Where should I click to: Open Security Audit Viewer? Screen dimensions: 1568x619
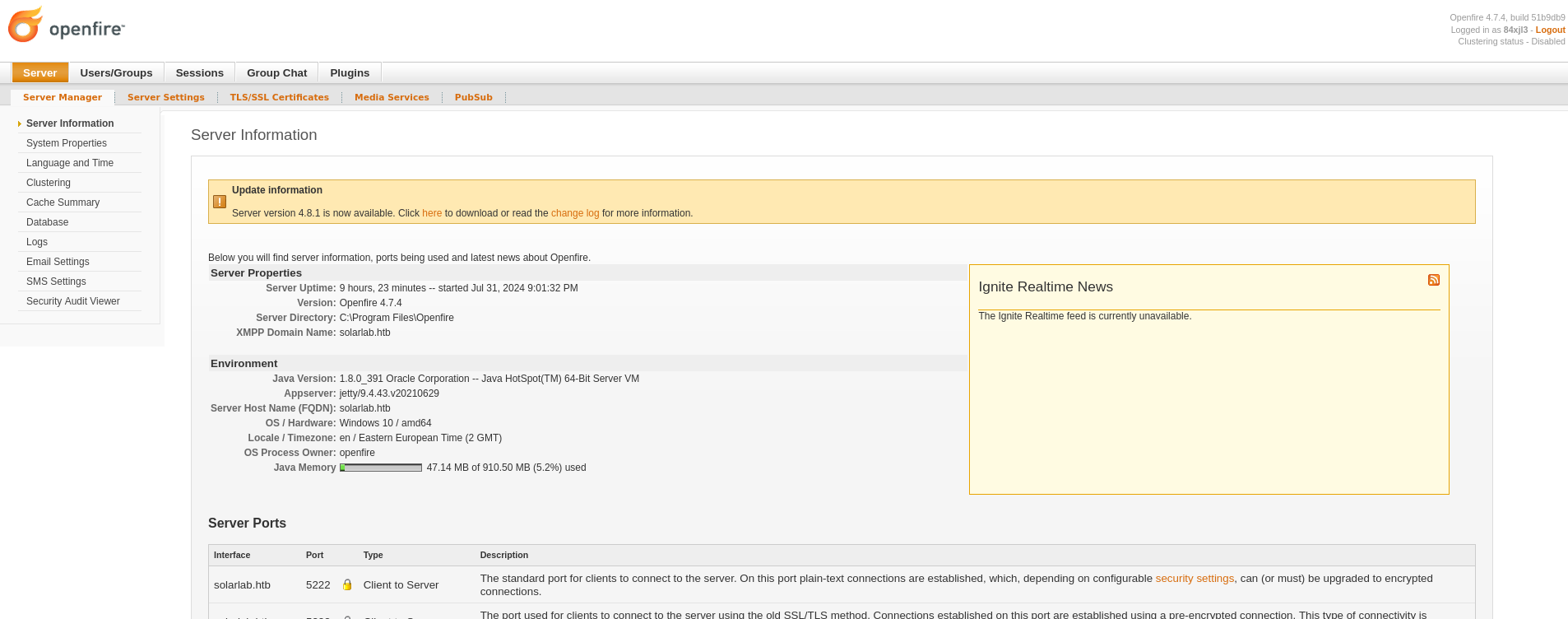[x=73, y=301]
